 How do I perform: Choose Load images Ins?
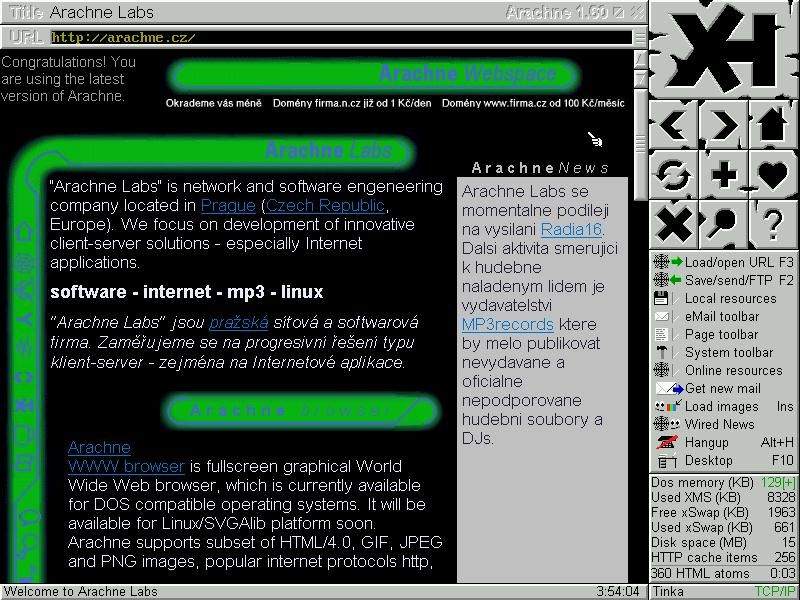[x=723, y=407]
